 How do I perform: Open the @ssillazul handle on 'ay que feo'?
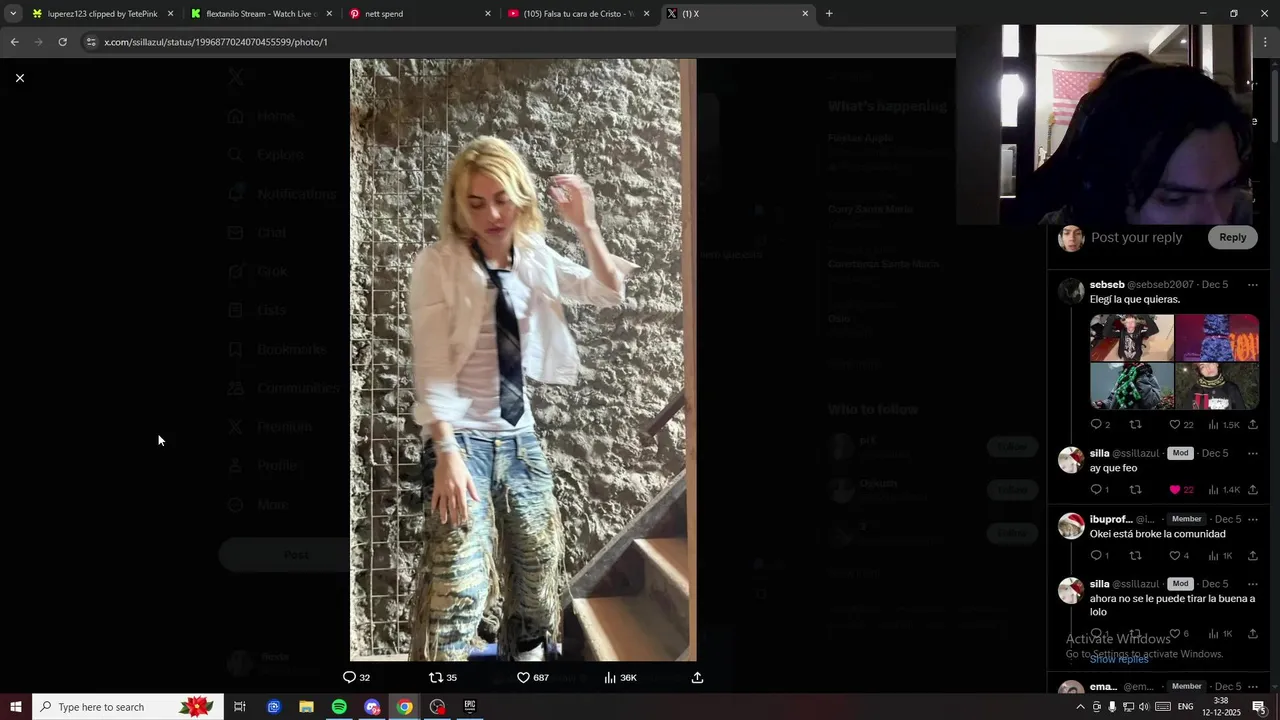pyautogui.click(x=1135, y=453)
